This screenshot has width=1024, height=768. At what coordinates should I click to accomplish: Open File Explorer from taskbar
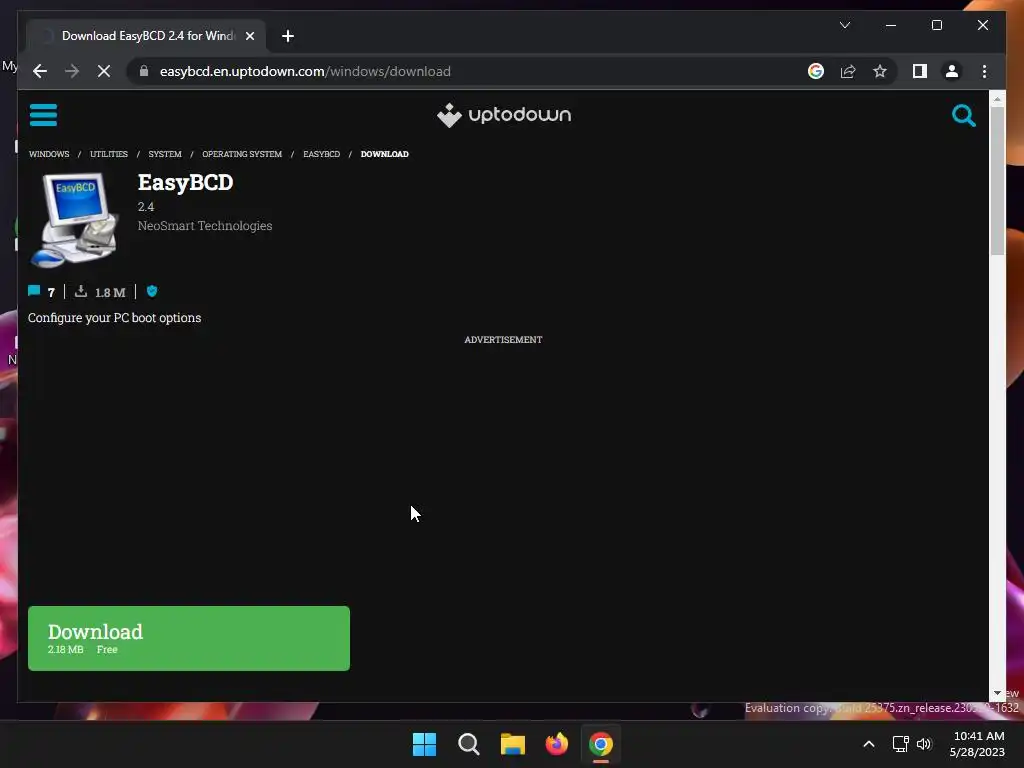pyautogui.click(x=513, y=744)
